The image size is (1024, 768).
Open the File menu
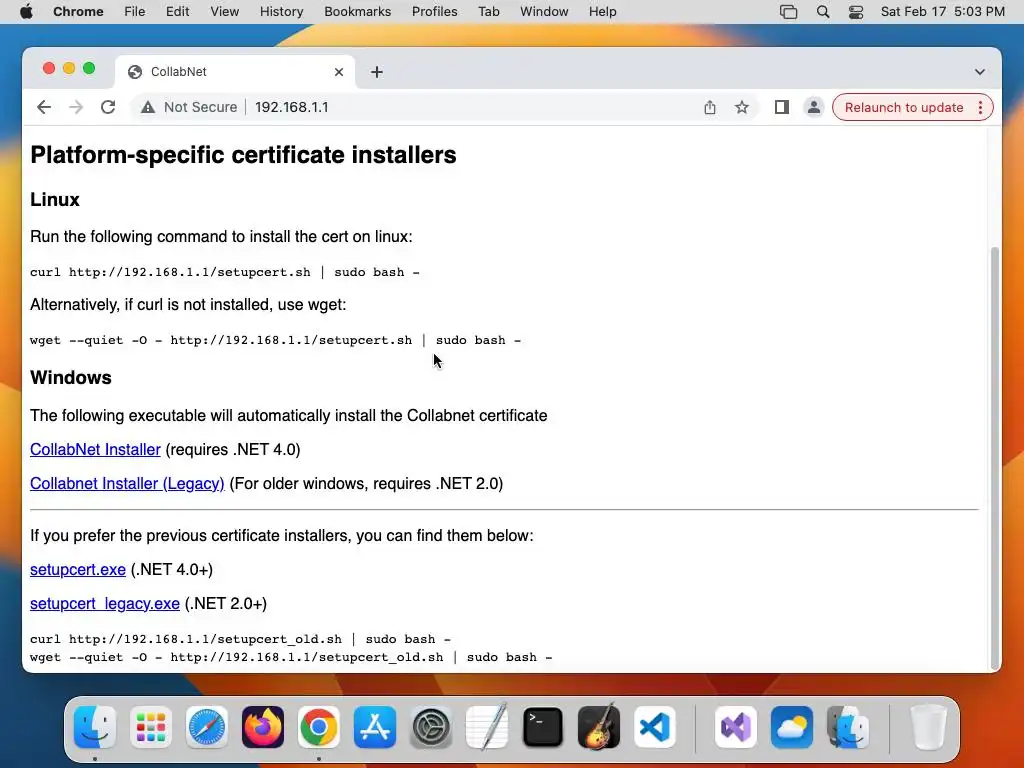135,12
